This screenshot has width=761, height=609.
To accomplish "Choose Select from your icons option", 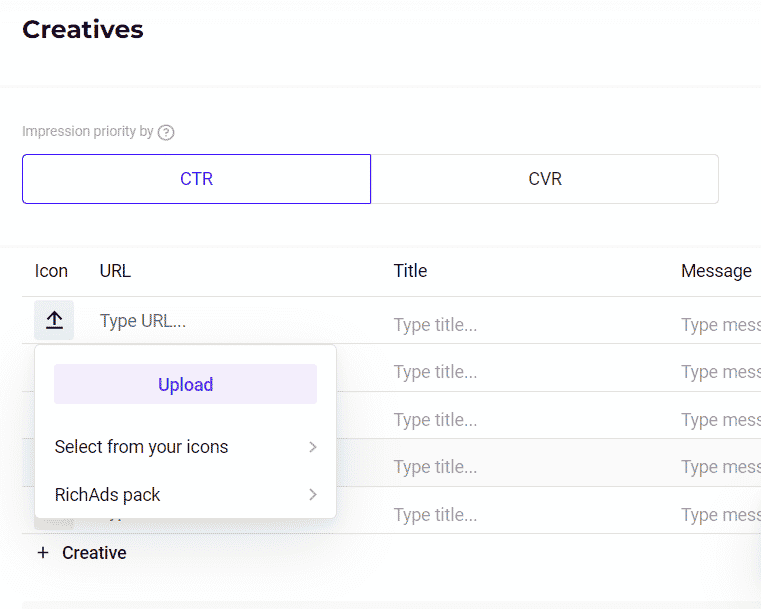I will (142, 447).
